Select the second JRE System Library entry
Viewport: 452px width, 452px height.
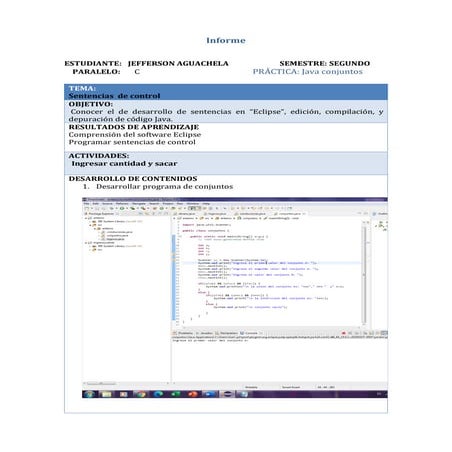coord(117,246)
